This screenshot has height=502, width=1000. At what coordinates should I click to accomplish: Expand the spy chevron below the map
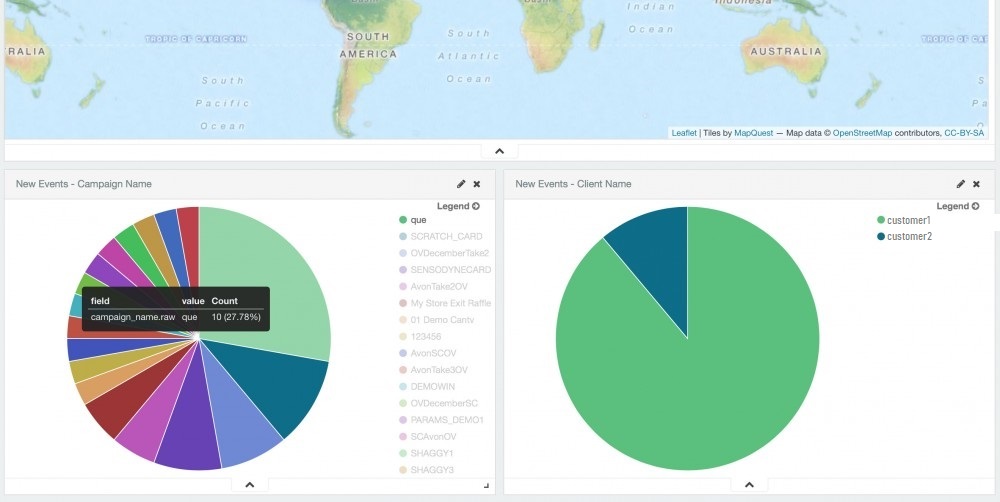(x=500, y=151)
